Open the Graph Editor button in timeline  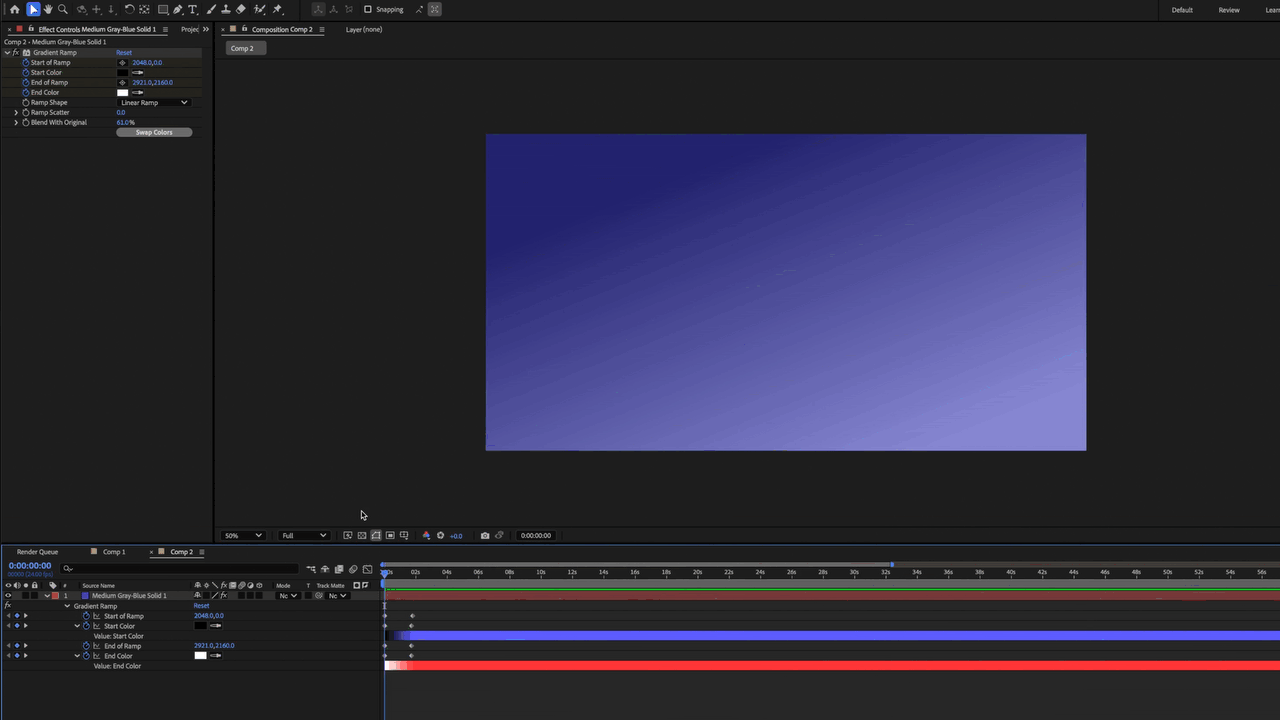[x=367, y=569]
